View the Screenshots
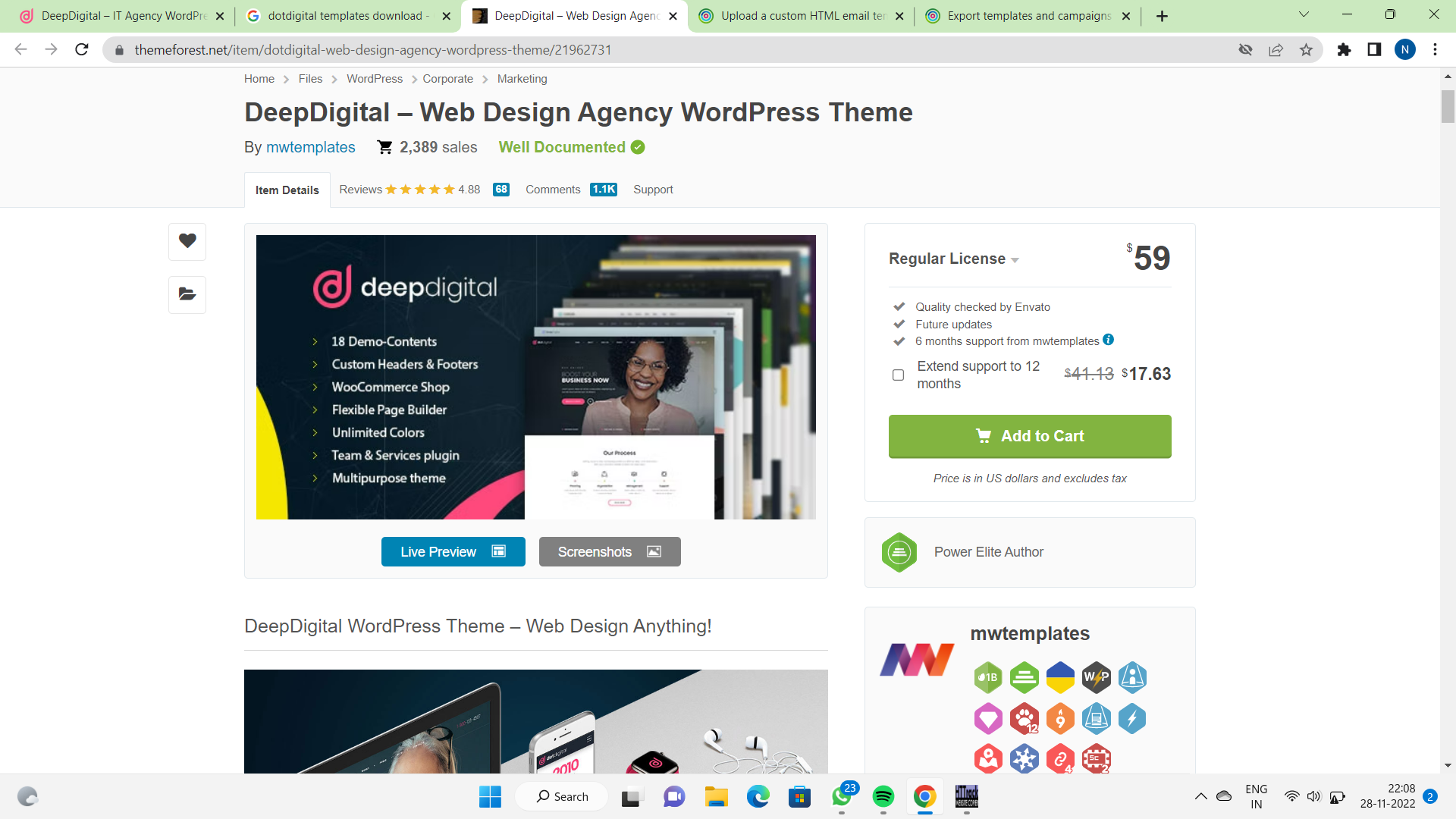Image resolution: width=1456 pixels, height=819 pixels. pos(610,551)
